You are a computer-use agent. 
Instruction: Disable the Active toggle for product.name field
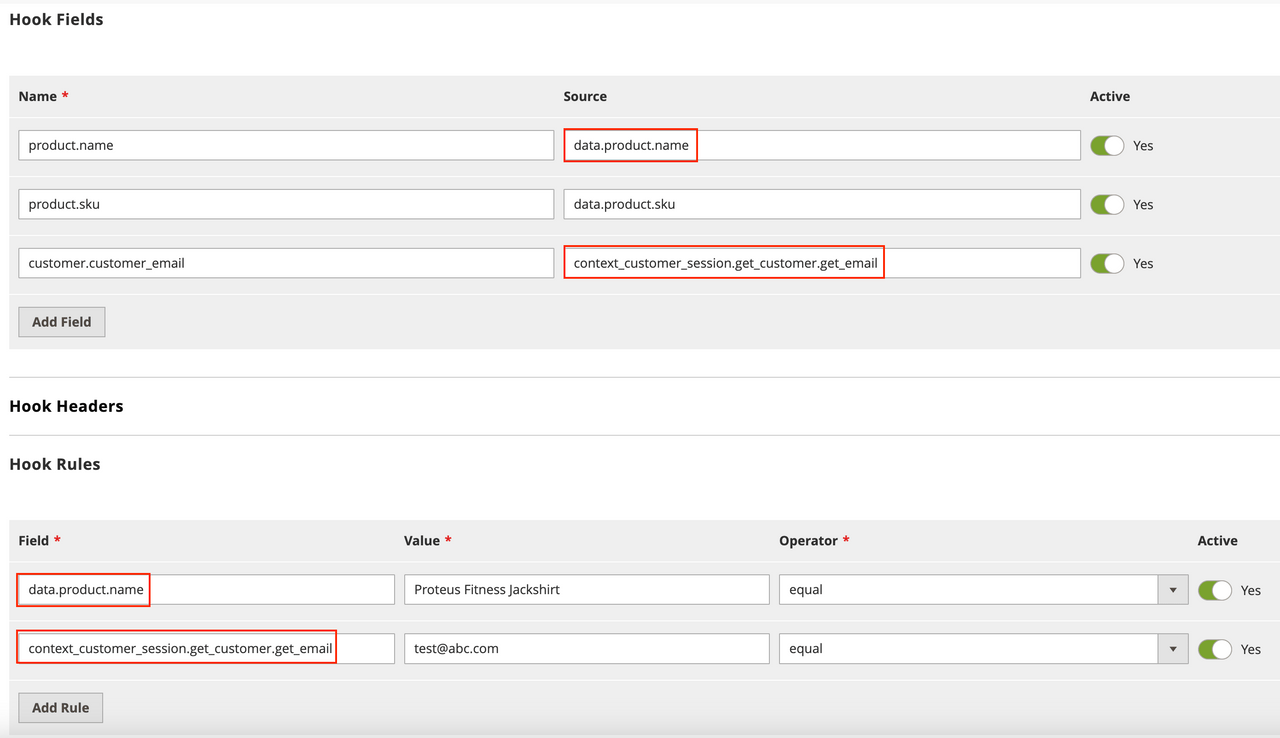pos(1107,145)
